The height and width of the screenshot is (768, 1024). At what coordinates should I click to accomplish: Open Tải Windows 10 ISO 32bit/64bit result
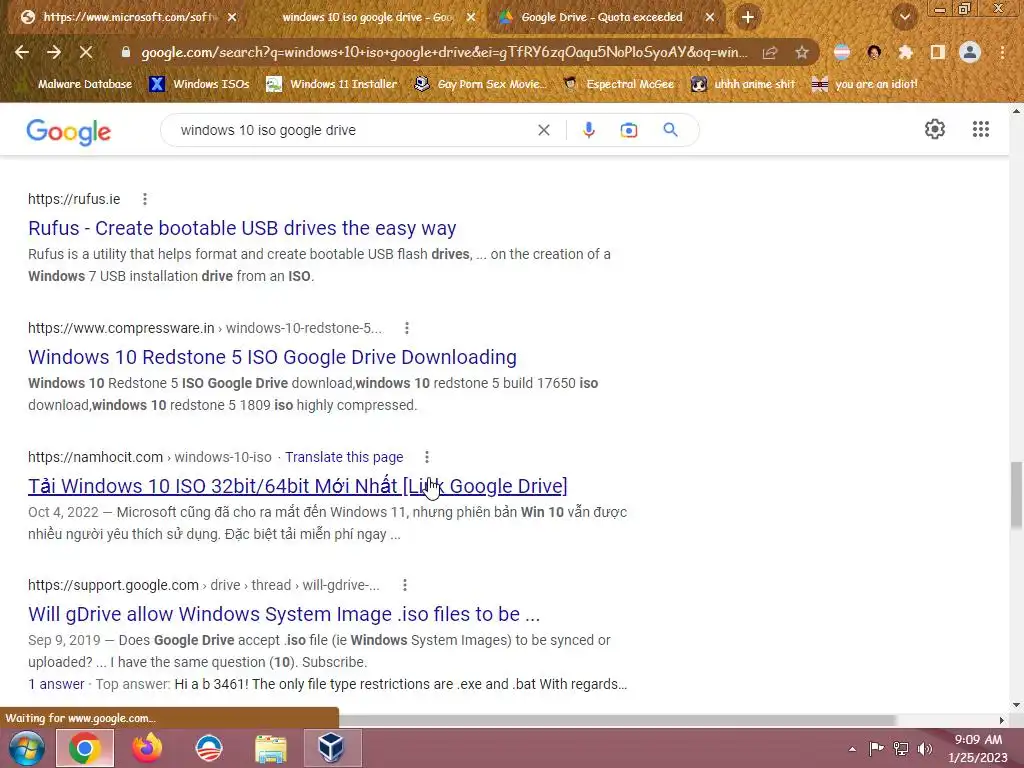298,486
